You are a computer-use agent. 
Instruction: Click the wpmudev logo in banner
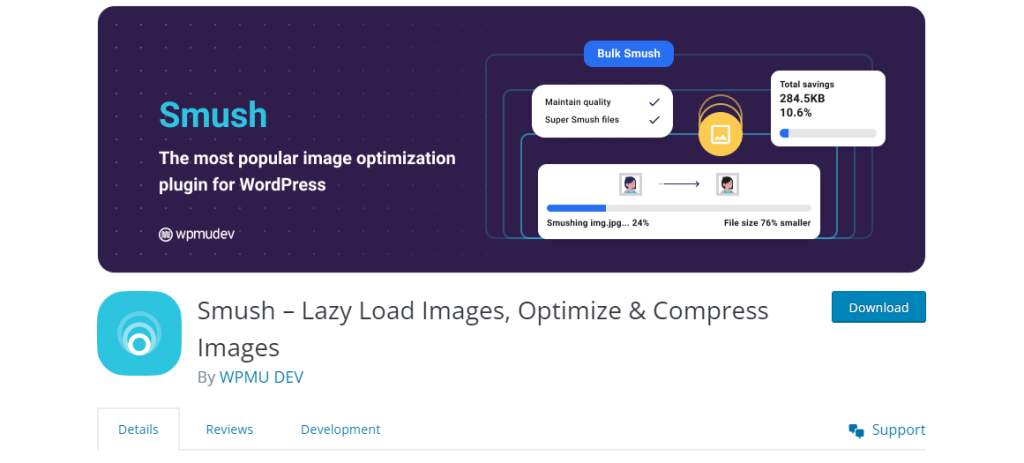pyautogui.click(x=197, y=234)
